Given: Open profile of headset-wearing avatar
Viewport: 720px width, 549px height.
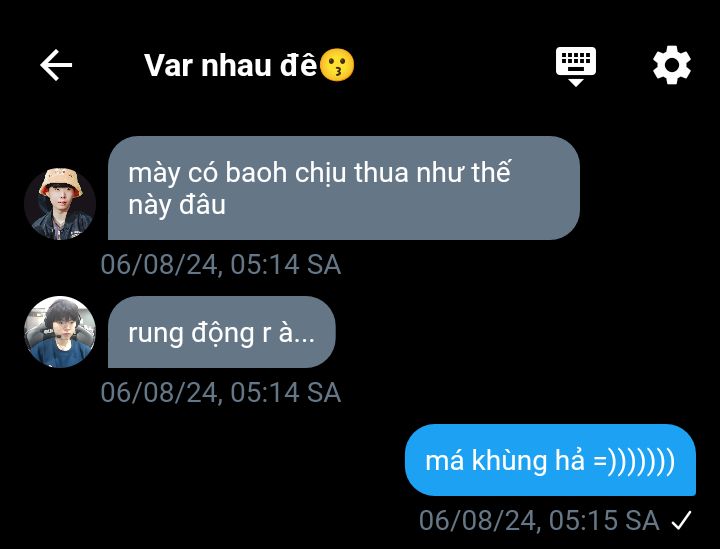Looking at the screenshot, I should (60, 332).
